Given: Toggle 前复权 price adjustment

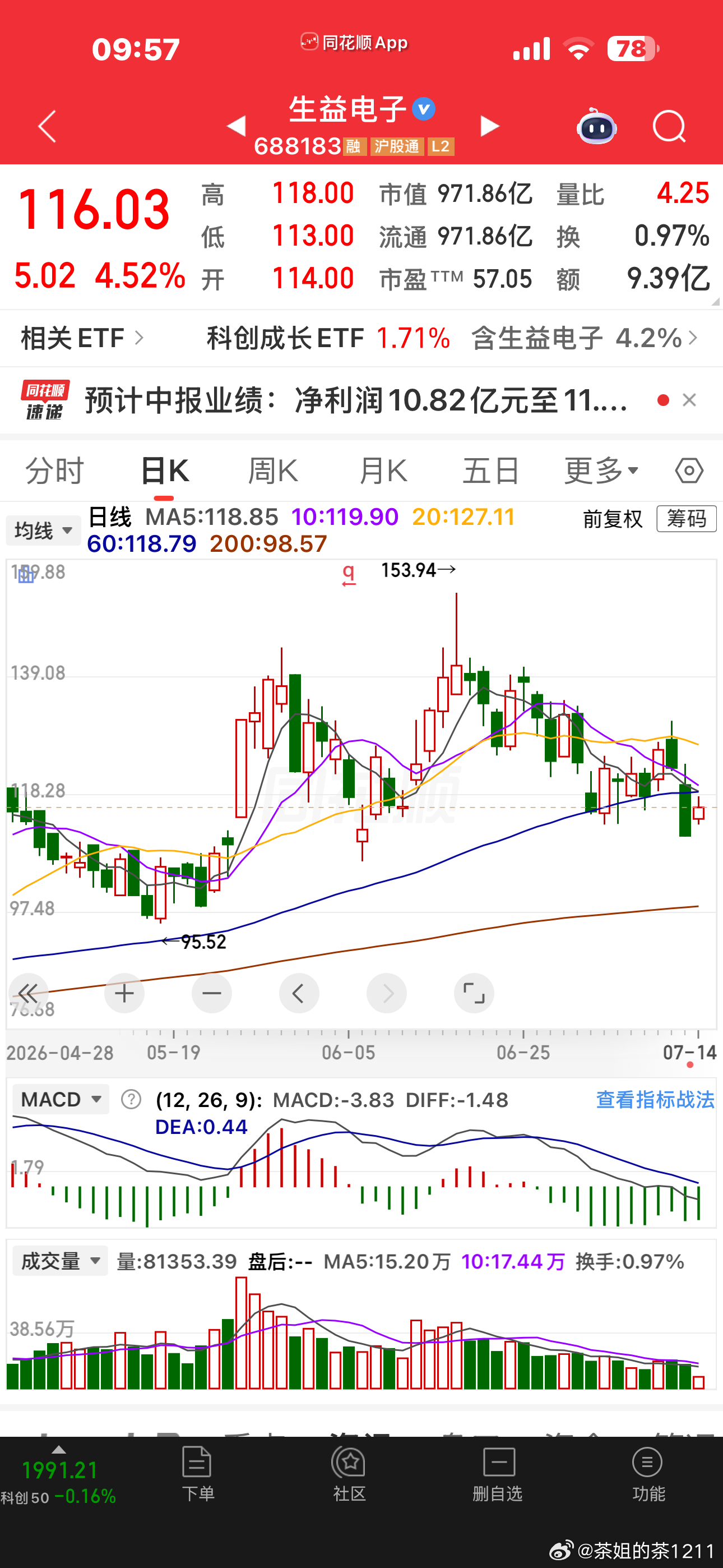Looking at the screenshot, I should (612, 519).
